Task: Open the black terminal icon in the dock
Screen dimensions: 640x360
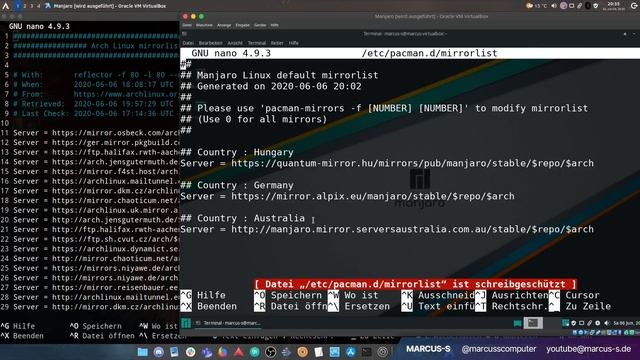Action: [x=367, y=352]
